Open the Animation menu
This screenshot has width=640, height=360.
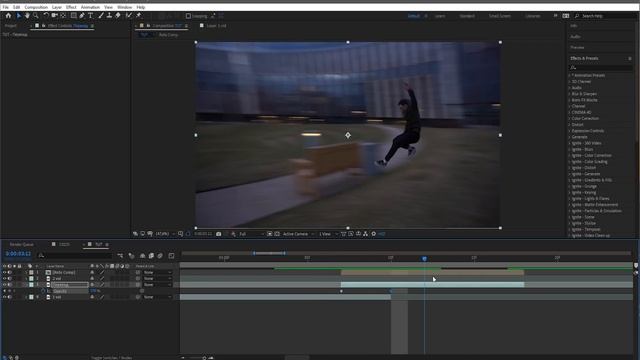point(90,7)
